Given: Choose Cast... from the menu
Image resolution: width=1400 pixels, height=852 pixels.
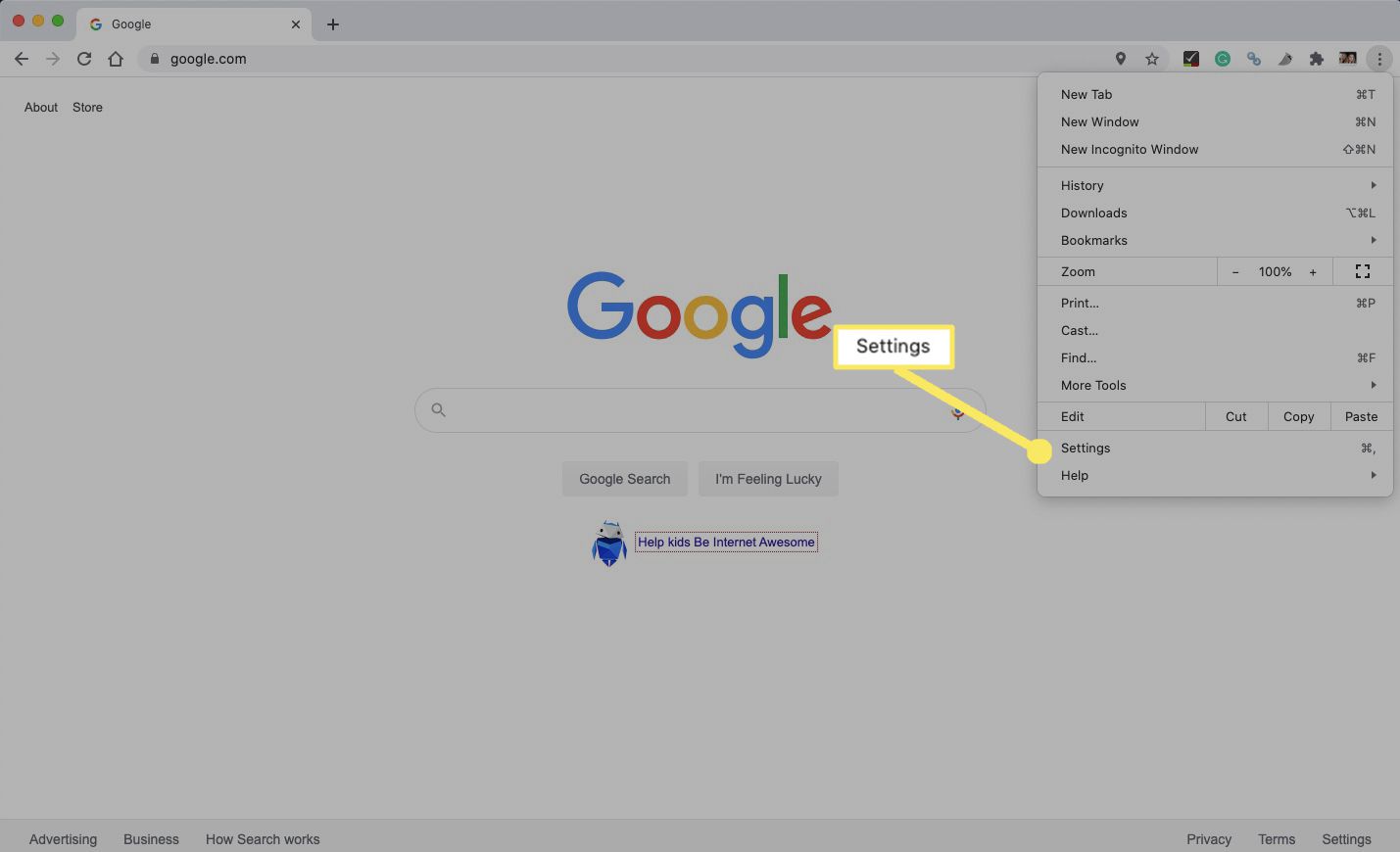Looking at the screenshot, I should pos(1215,330).
